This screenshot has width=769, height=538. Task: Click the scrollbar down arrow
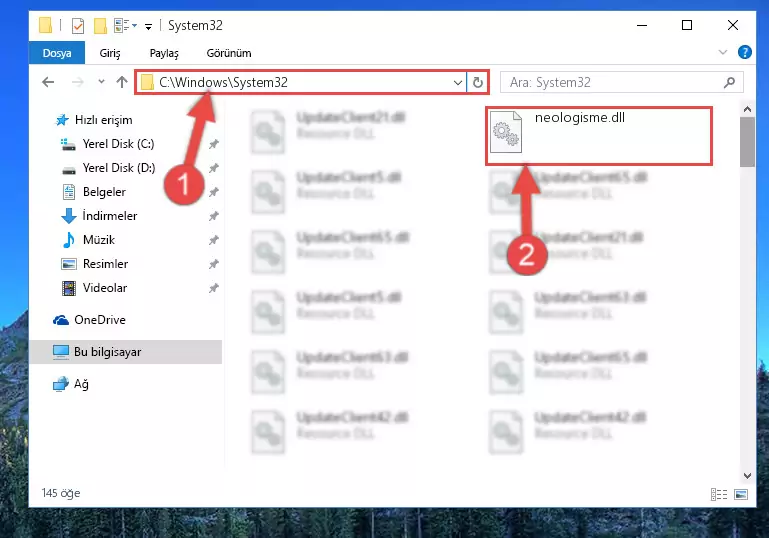(747, 476)
